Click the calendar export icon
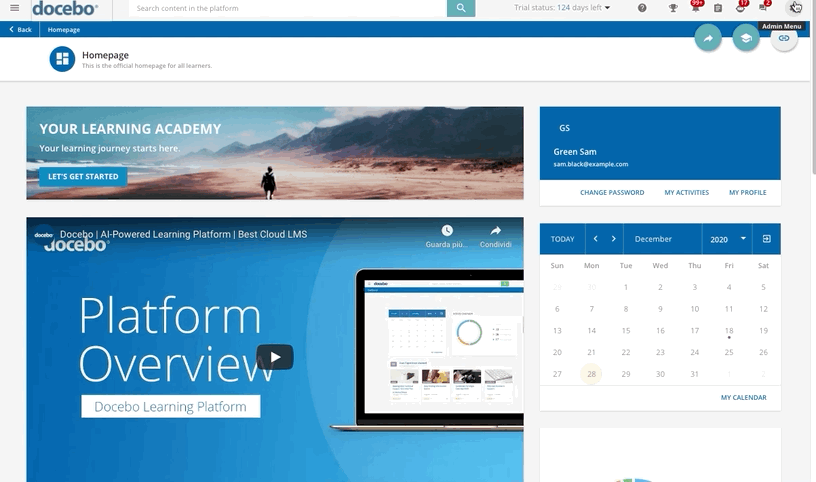 pos(766,239)
